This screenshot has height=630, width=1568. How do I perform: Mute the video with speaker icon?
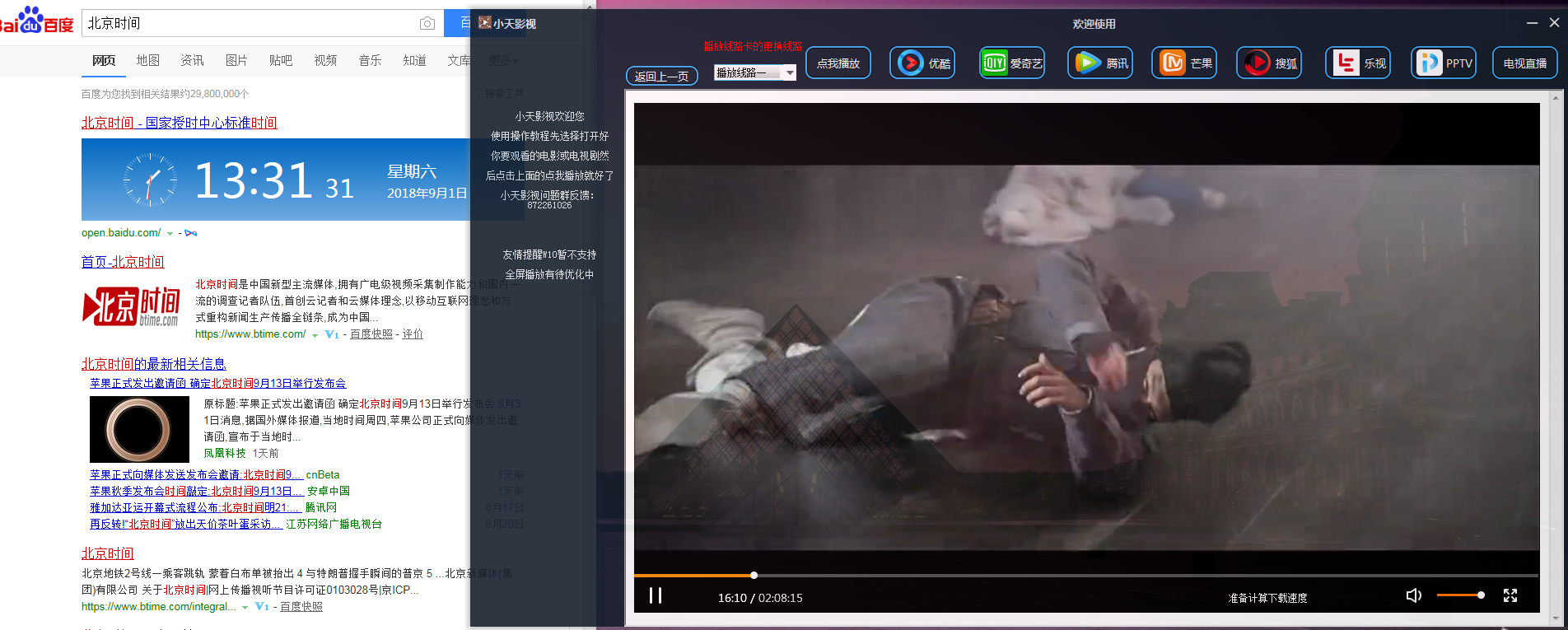(1413, 595)
